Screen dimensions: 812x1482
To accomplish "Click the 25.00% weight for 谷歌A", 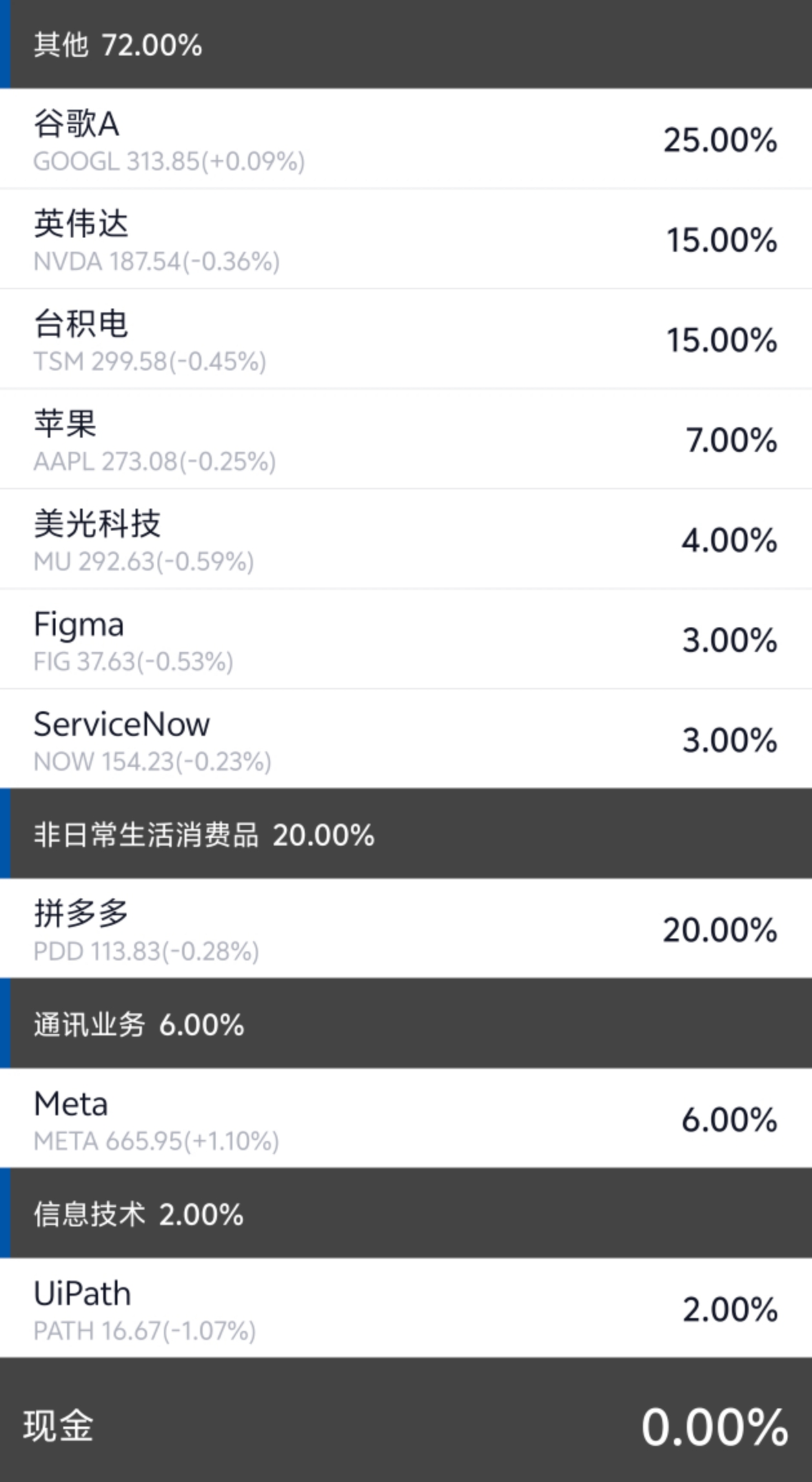I will (720, 140).
